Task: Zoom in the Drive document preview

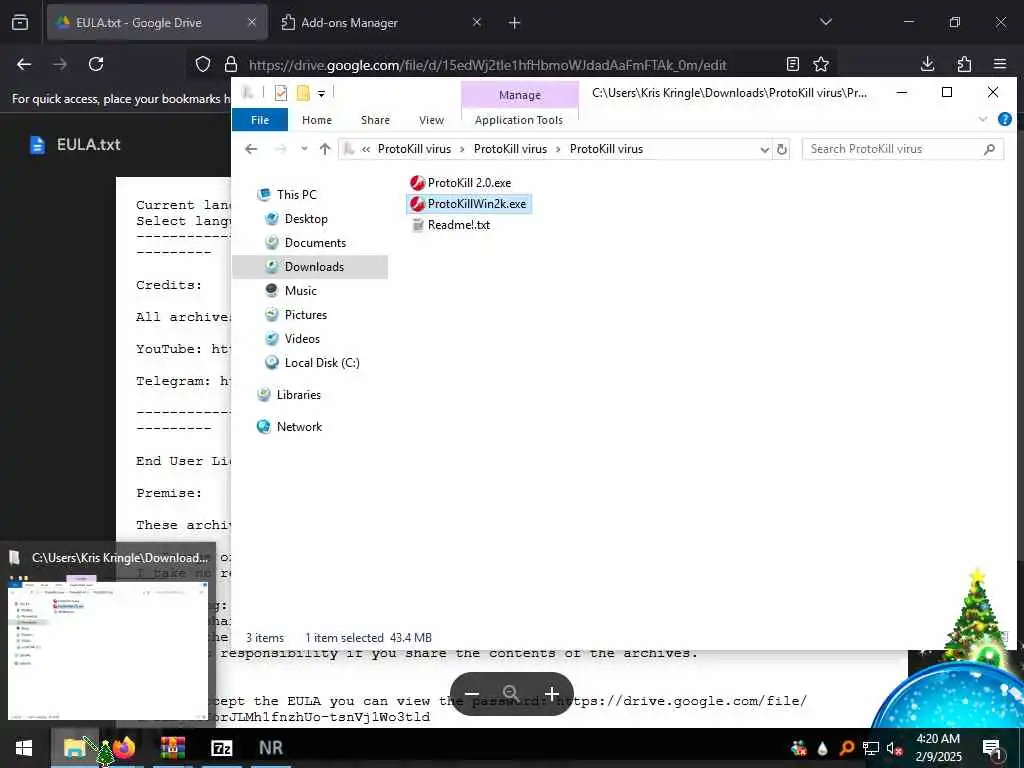Action: point(552,694)
